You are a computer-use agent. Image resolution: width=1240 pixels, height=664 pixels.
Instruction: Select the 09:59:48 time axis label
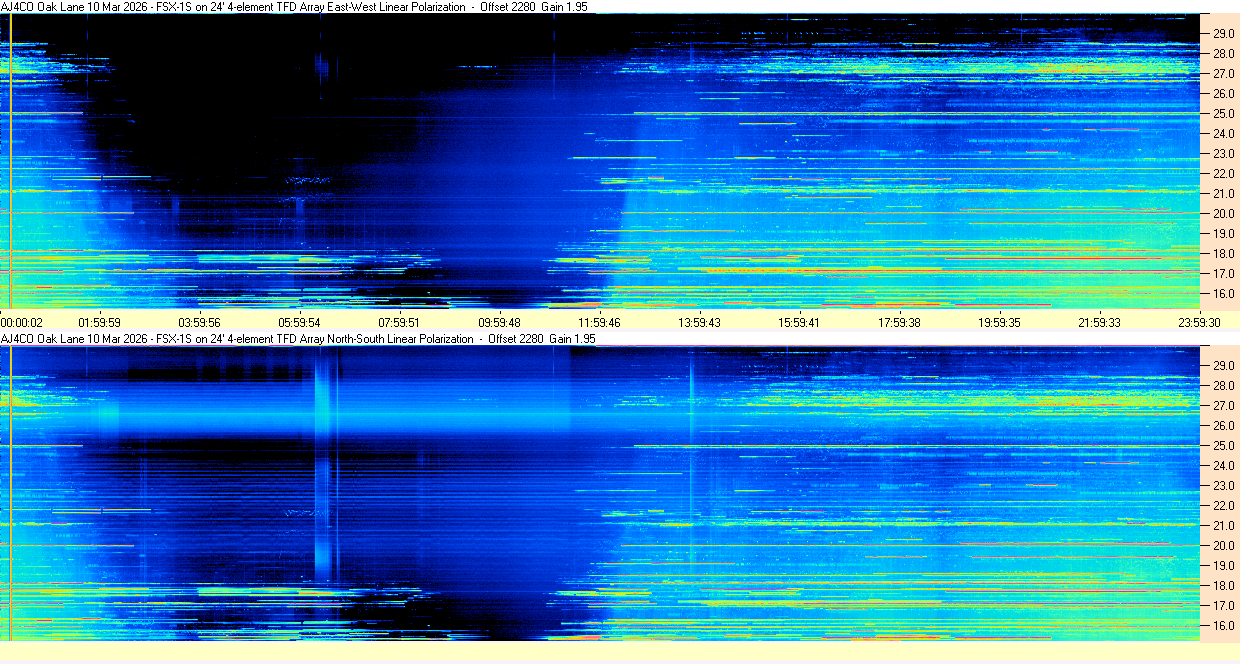click(x=500, y=322)
